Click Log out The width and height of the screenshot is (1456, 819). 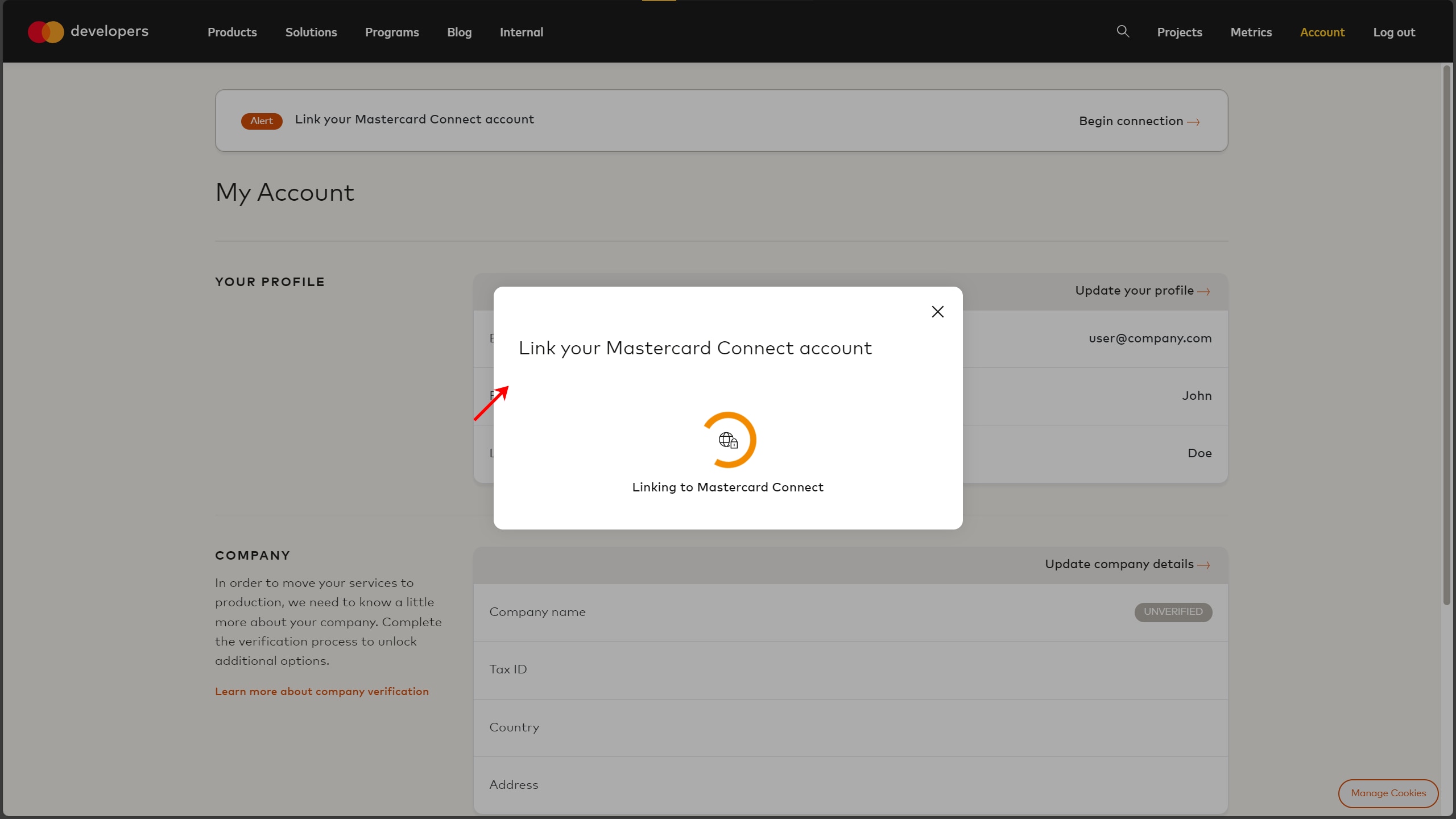pos(1394,32)
